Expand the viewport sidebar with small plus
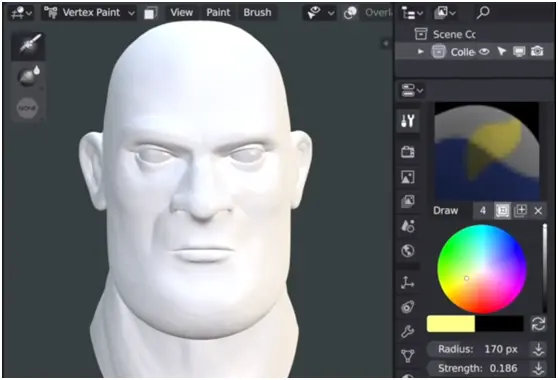This screenshot has width=558, height=380. pyautogui.click(x=386, y=44)
